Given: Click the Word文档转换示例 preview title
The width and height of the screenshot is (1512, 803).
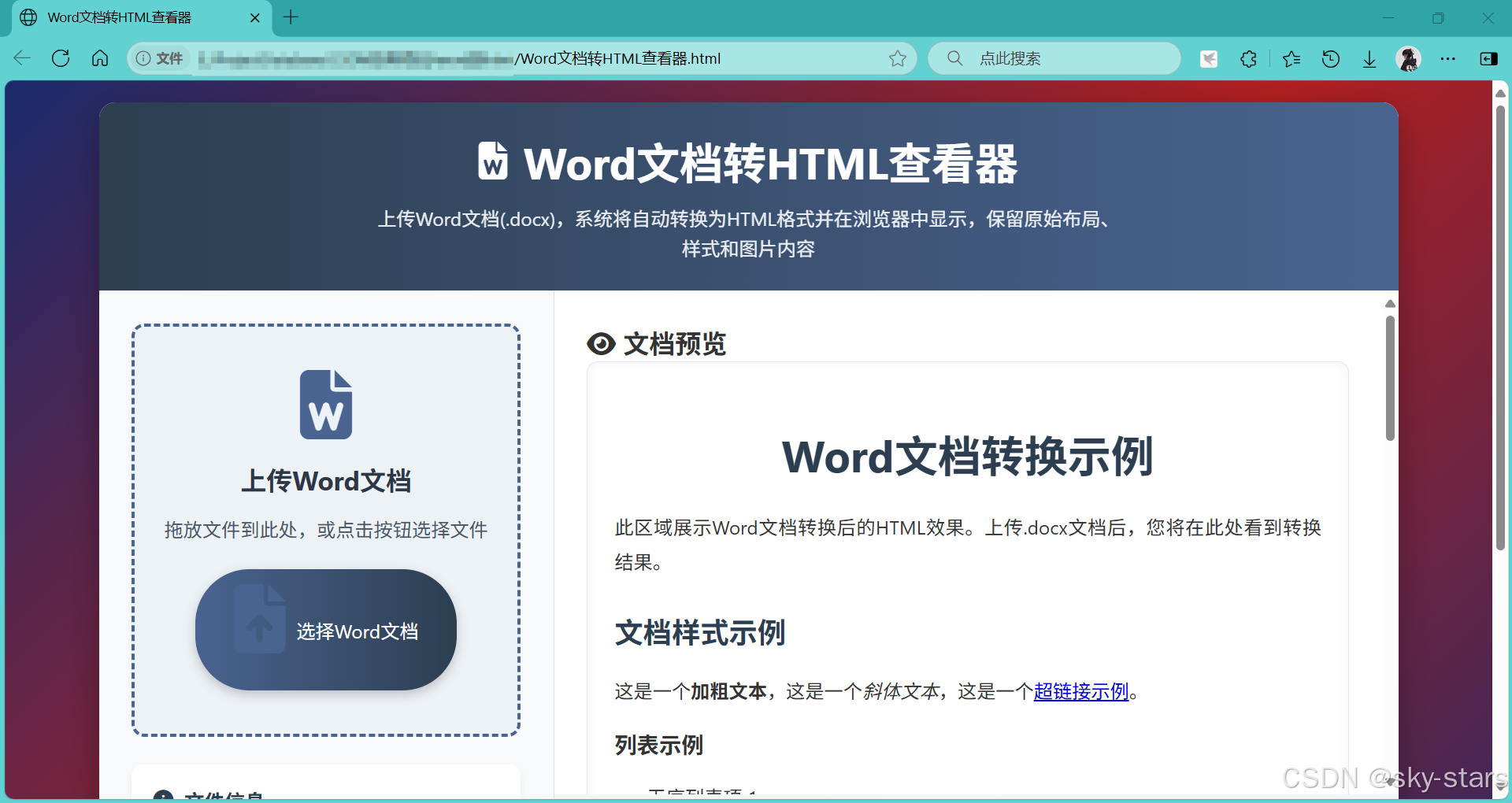Looking at the screenshot, I should click(x=967, y=457).
